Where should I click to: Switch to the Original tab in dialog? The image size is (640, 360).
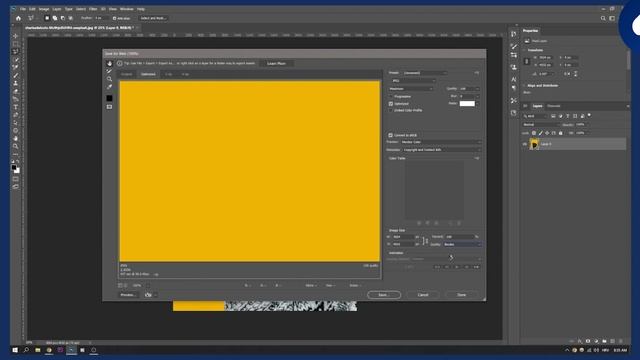127,74
